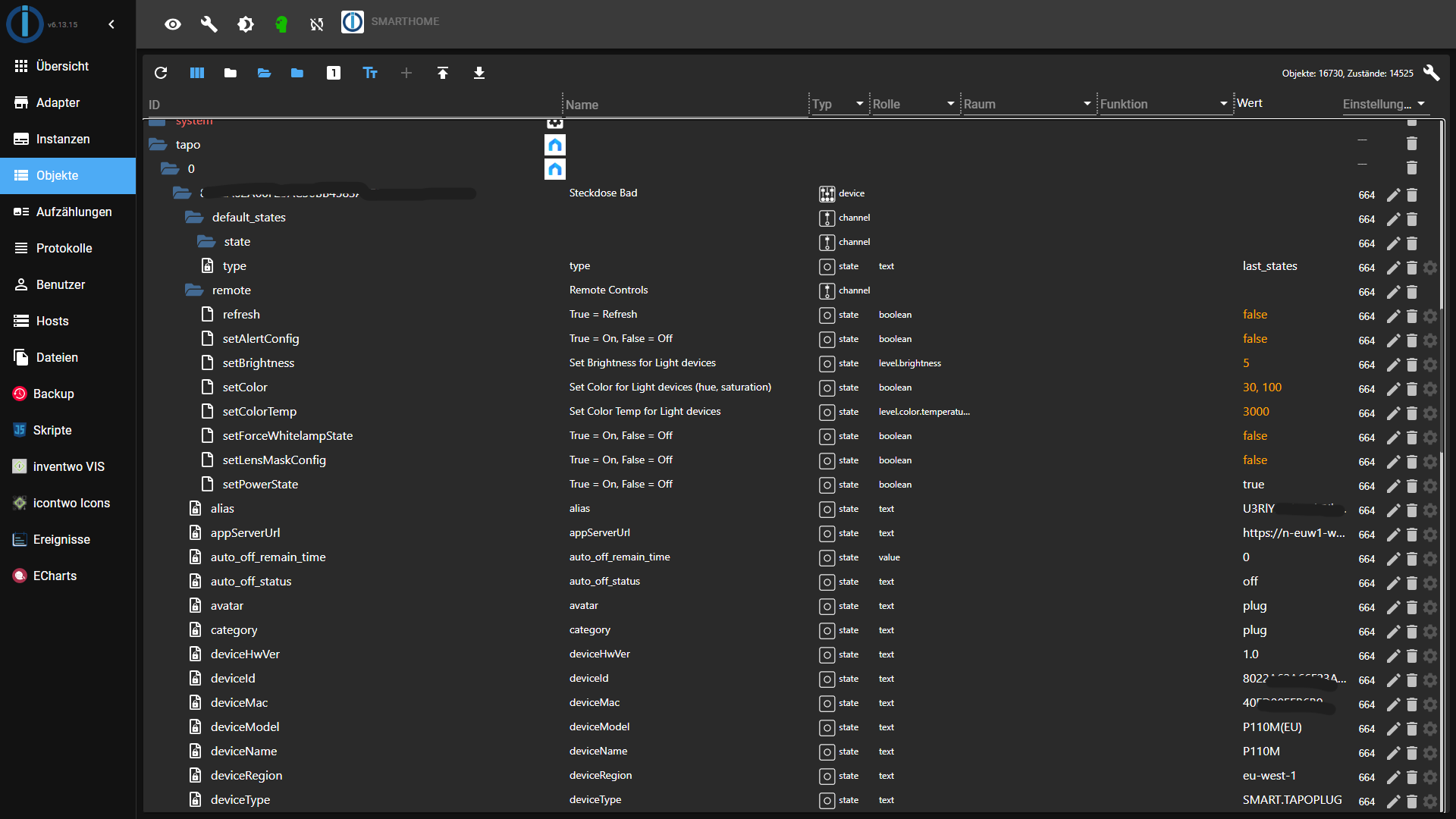Open Backup in the sidebar

(x=68, y=394)
